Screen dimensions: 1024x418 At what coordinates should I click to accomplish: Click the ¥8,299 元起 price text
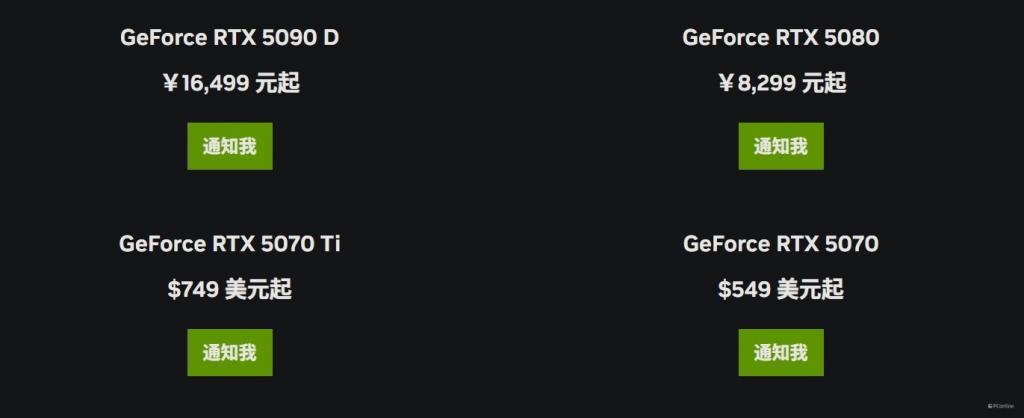pyautogui.click(x=782, y=84)
